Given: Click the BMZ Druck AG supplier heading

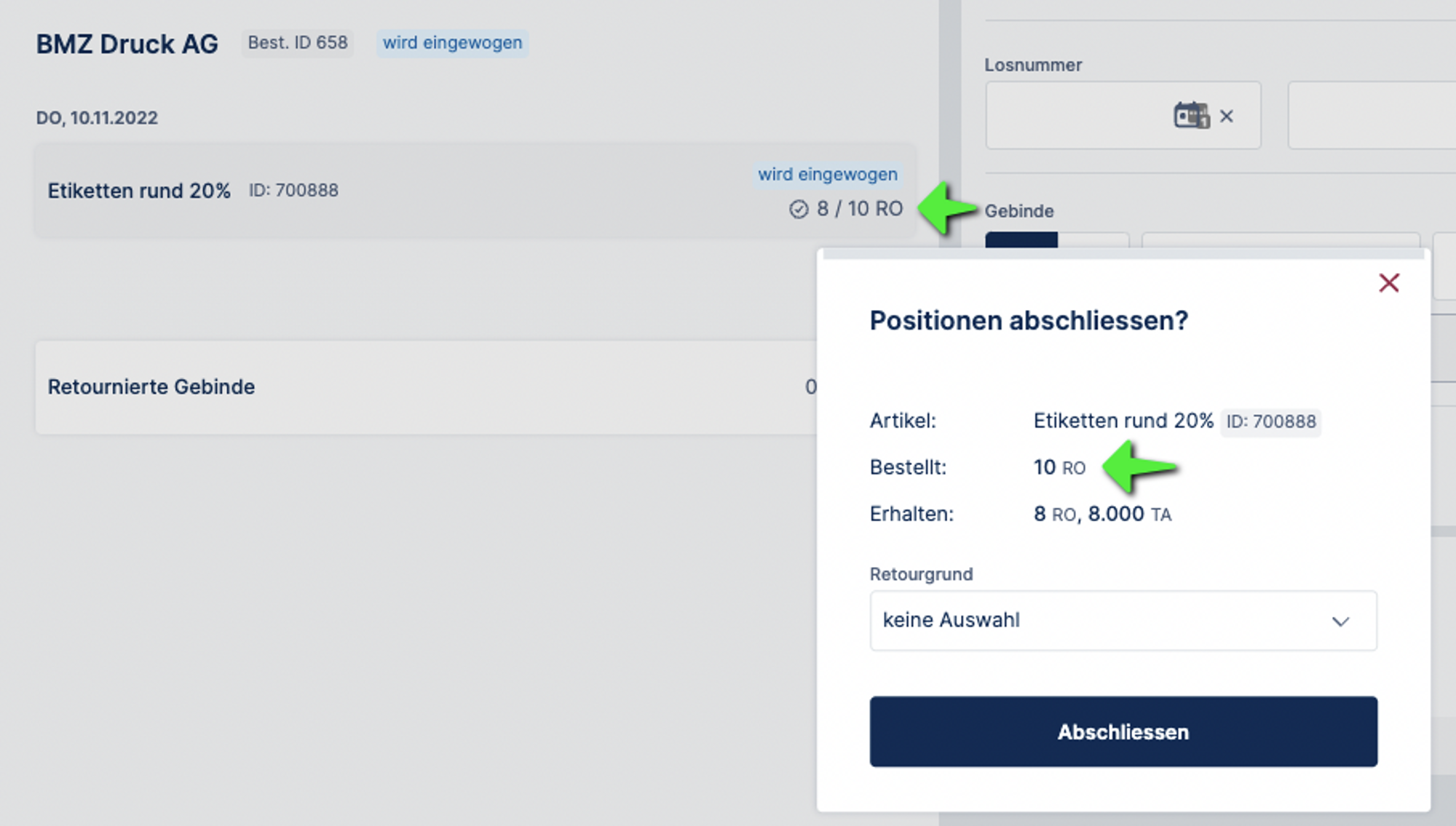Looking at the screenshot, I should point(127,44).
